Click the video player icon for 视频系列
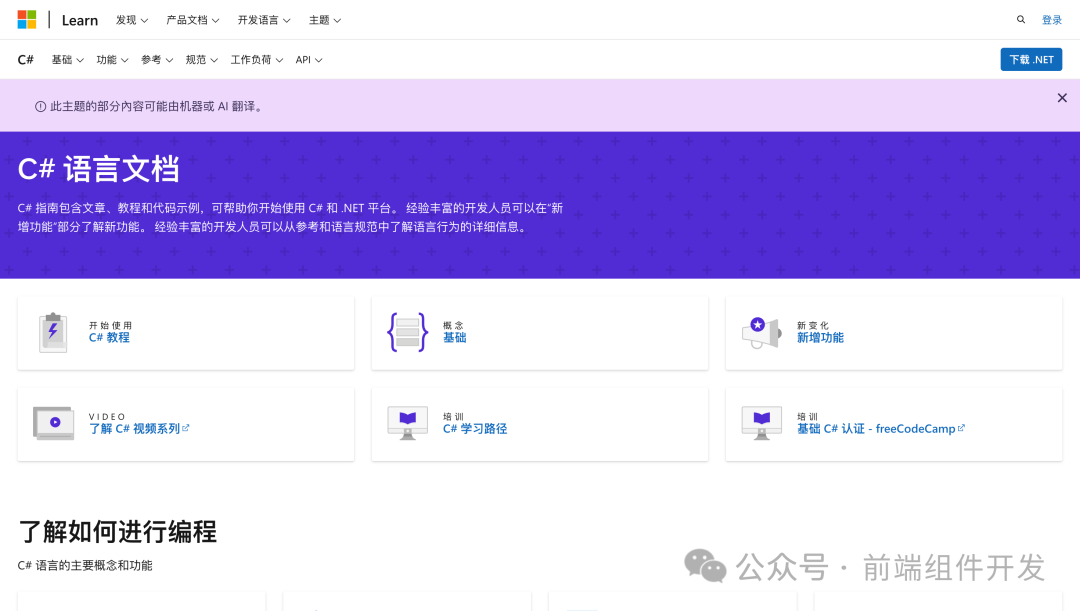This screenshot has height=611, width=1080. pyautogui.click(x=53, y=423)
